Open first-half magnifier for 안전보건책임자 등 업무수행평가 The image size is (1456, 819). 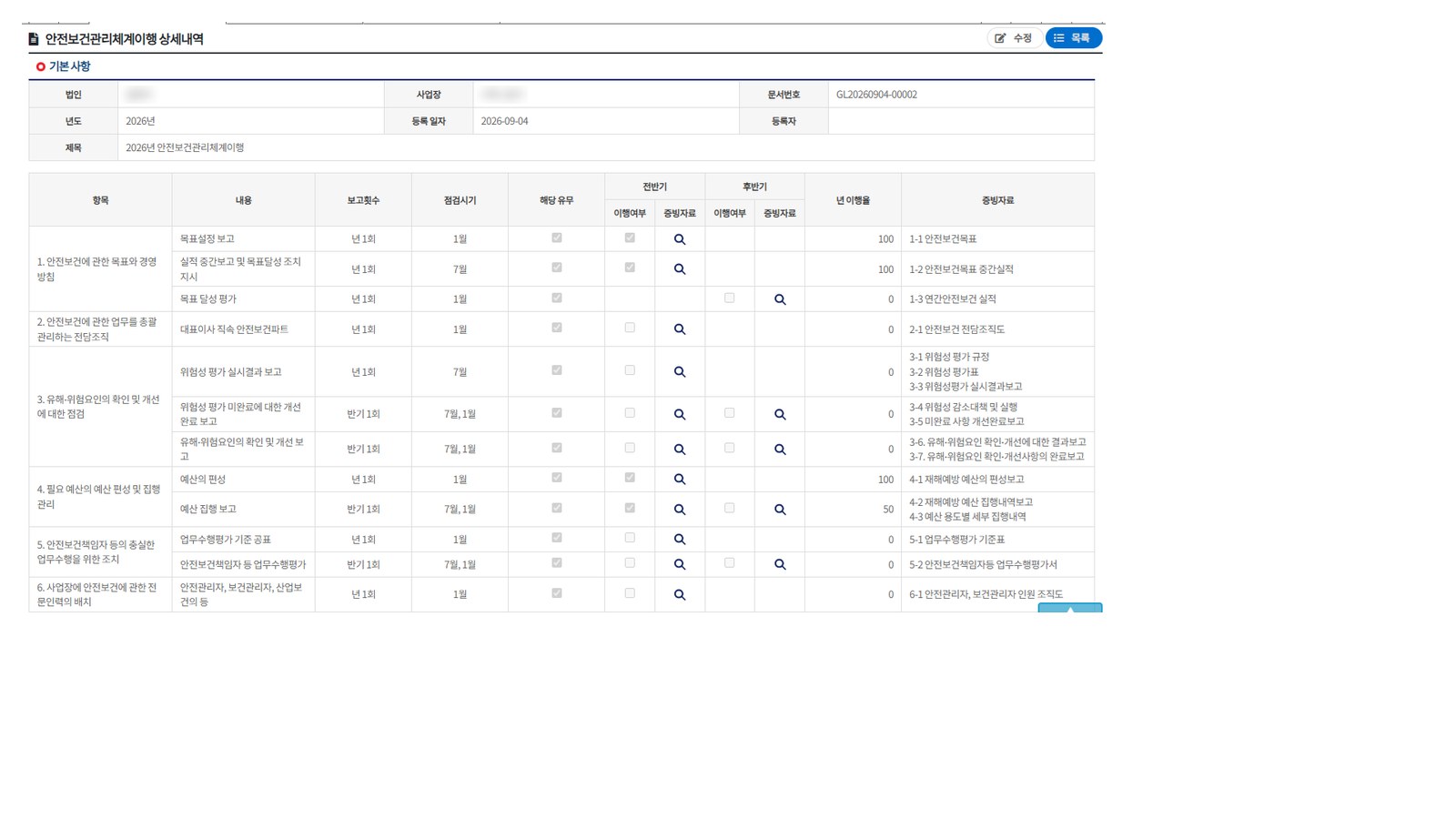[680, 564]
